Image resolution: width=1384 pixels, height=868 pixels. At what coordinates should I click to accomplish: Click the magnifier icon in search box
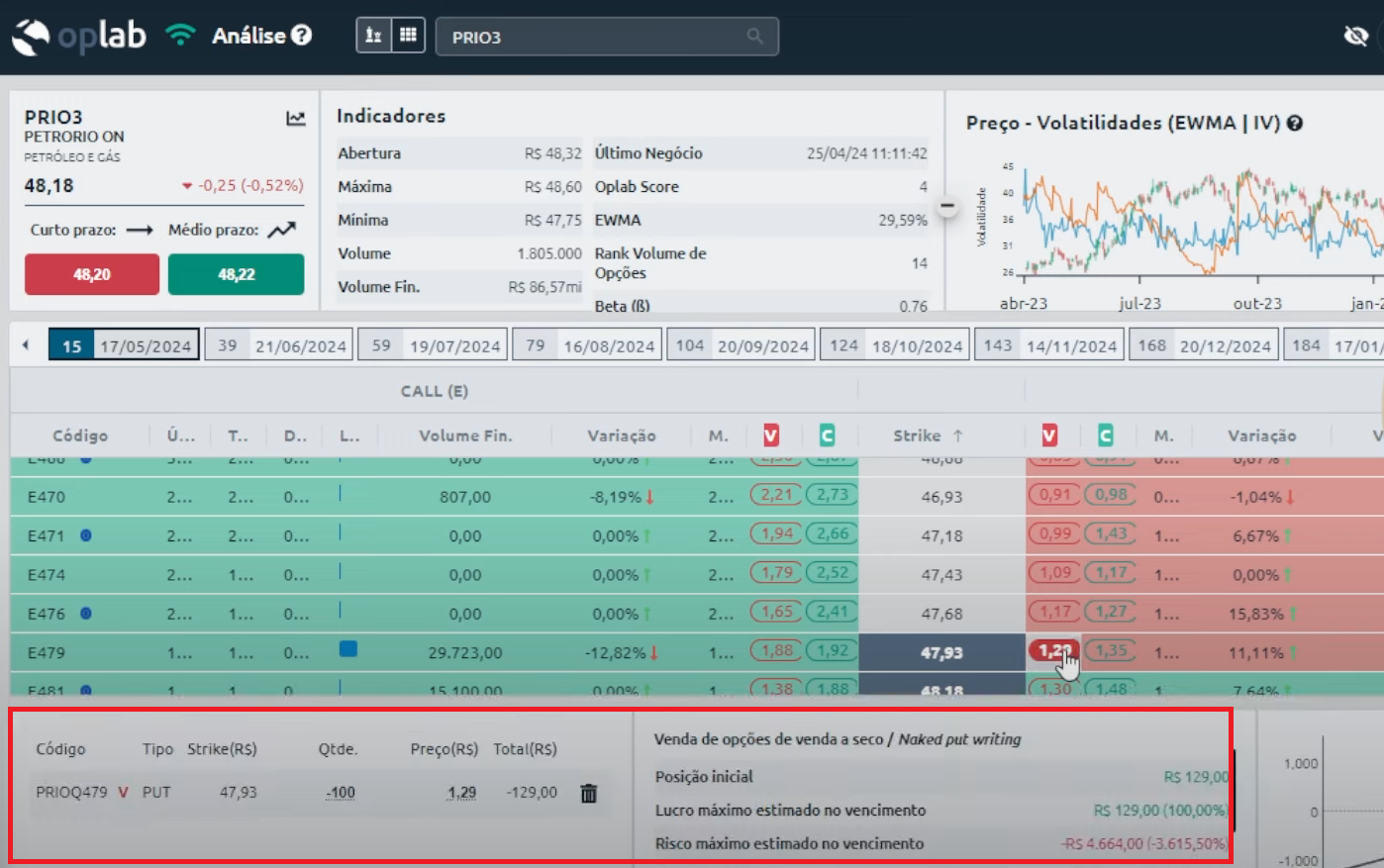754,37
